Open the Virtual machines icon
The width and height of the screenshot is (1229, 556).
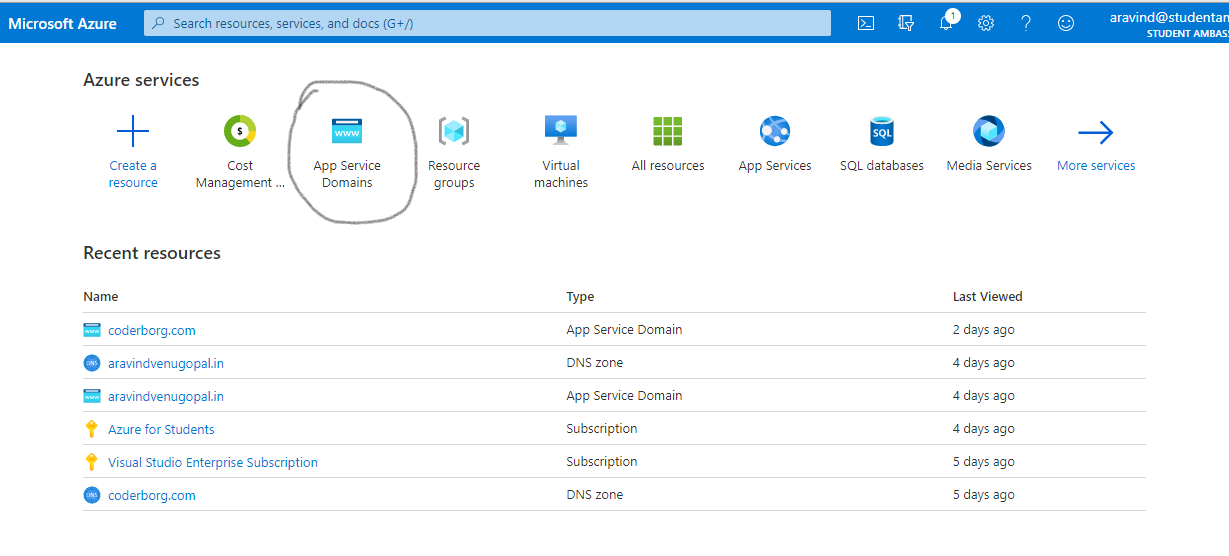(561, 131)
